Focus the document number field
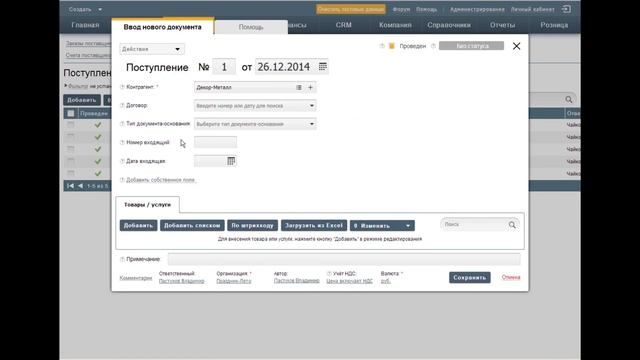 tap(224, 67)
